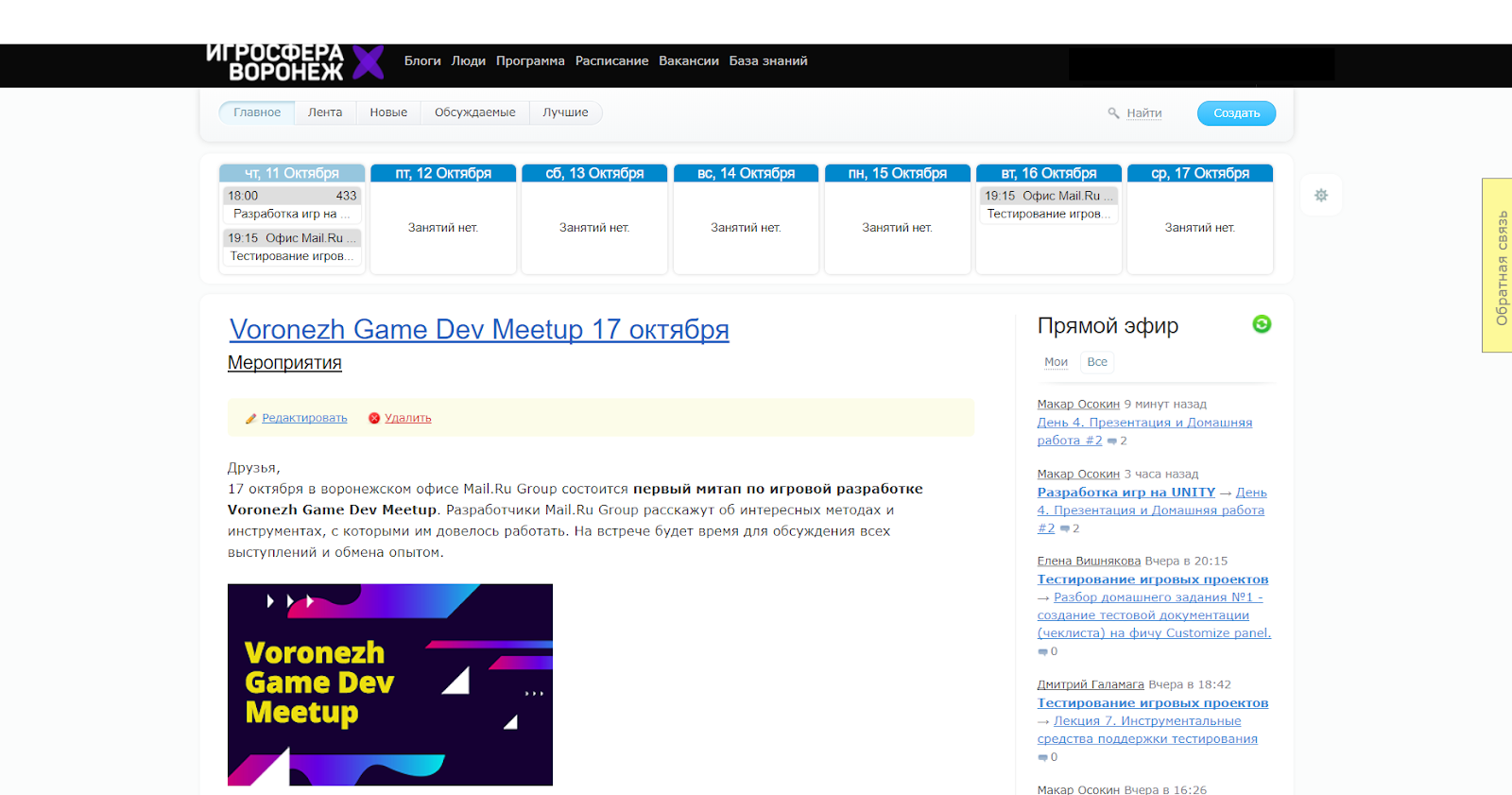Click the red delete icon beside Удалить
The height and width of the screenshot is (795, 1512).
click(x=374, y=418)
